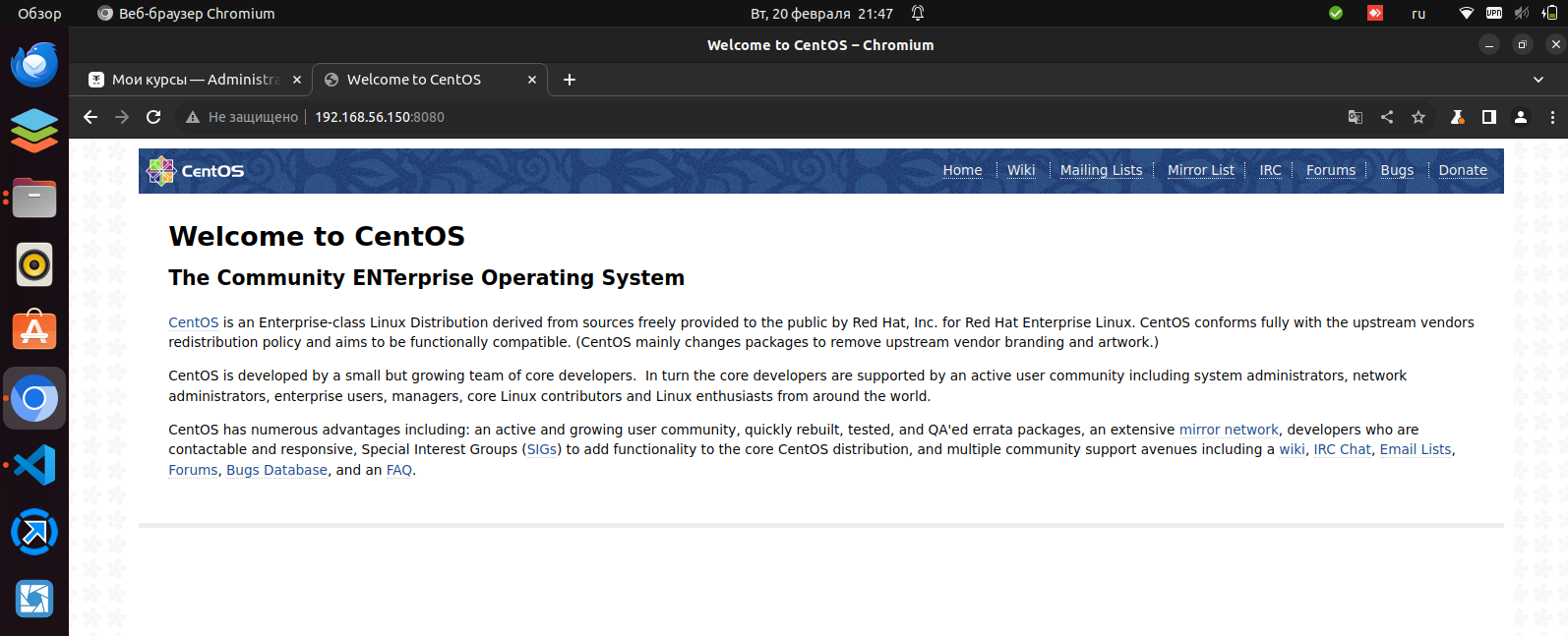This screenshot has height=636, width=1568.
Task: Open the IRC header link
Action: click(x=1270, y=170)
